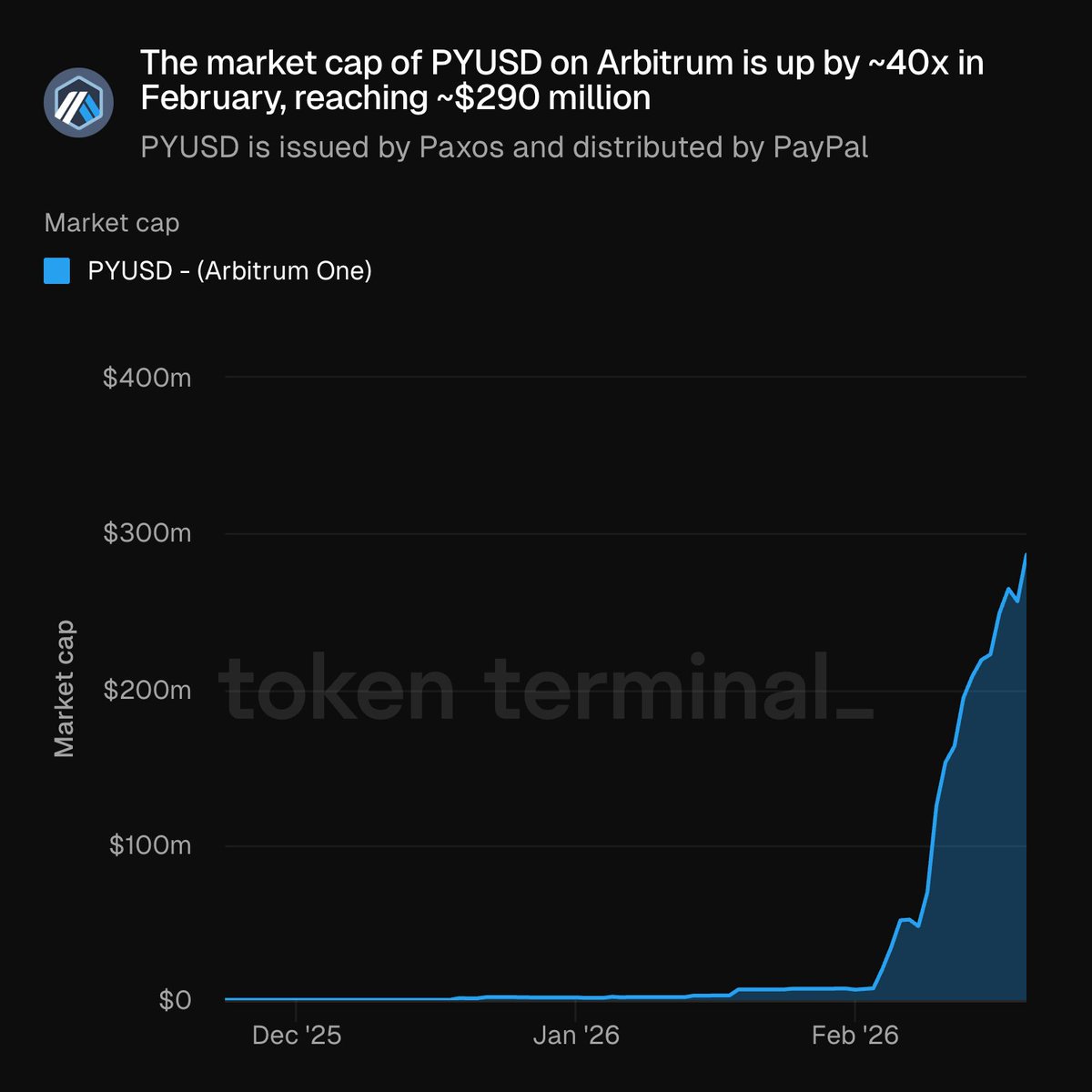This screenshot has width=1092, height=1092.
Task: Click the "Market cap" heading above the legend
Action: pyautogui.click(x=112, y=223)
